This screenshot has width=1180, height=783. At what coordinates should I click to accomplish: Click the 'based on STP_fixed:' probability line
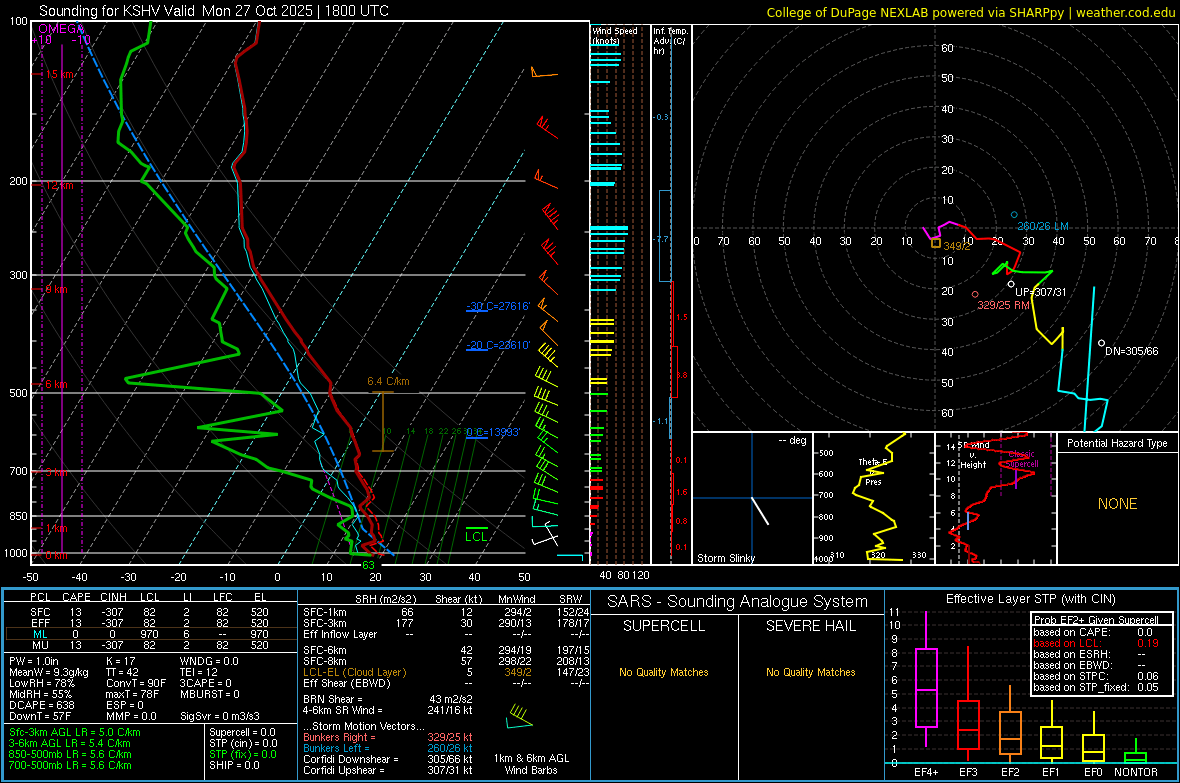(x=1096, y=687)
